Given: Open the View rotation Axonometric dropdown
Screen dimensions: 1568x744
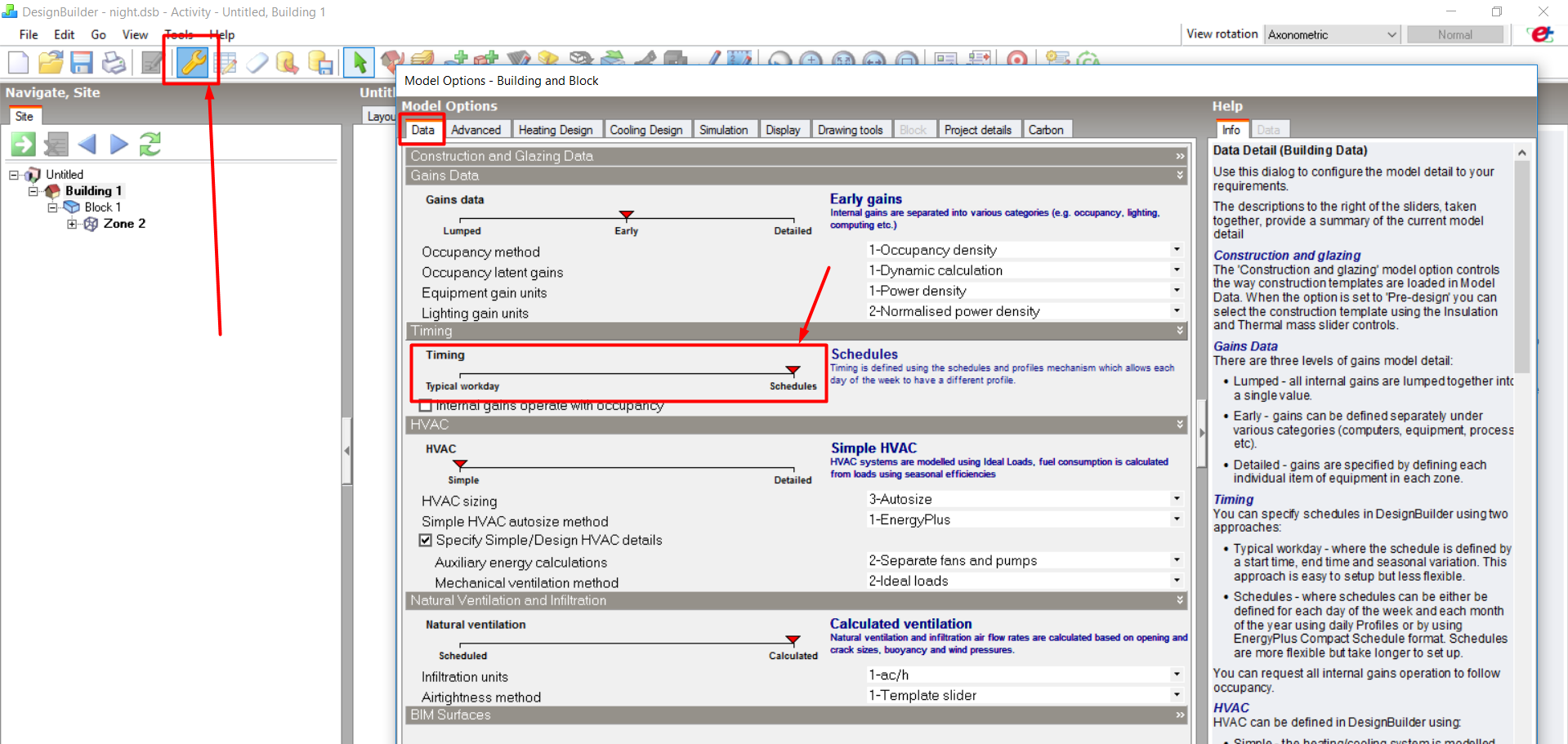Looking at the screenshot, I should tap(1333, 34).
